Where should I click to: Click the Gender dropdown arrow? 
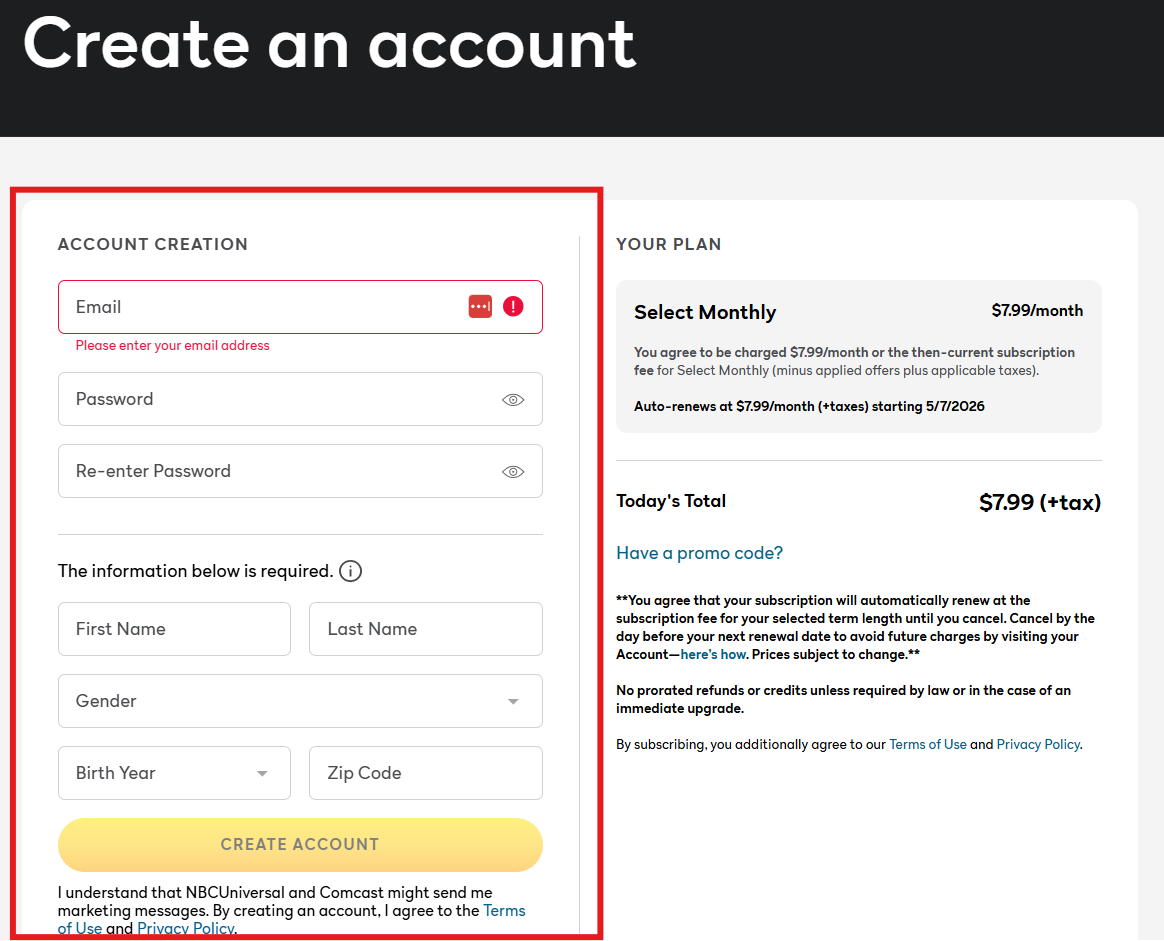pyautogui.click(x=513, y=702)
